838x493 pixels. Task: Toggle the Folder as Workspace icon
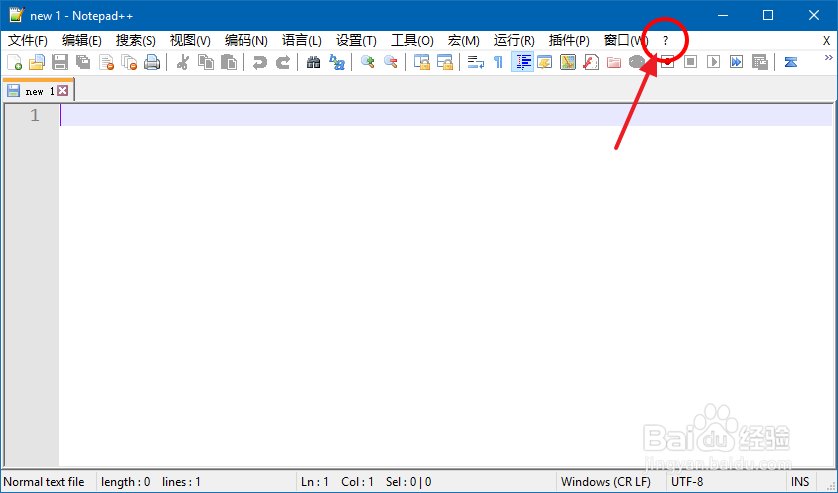(614, 63)
